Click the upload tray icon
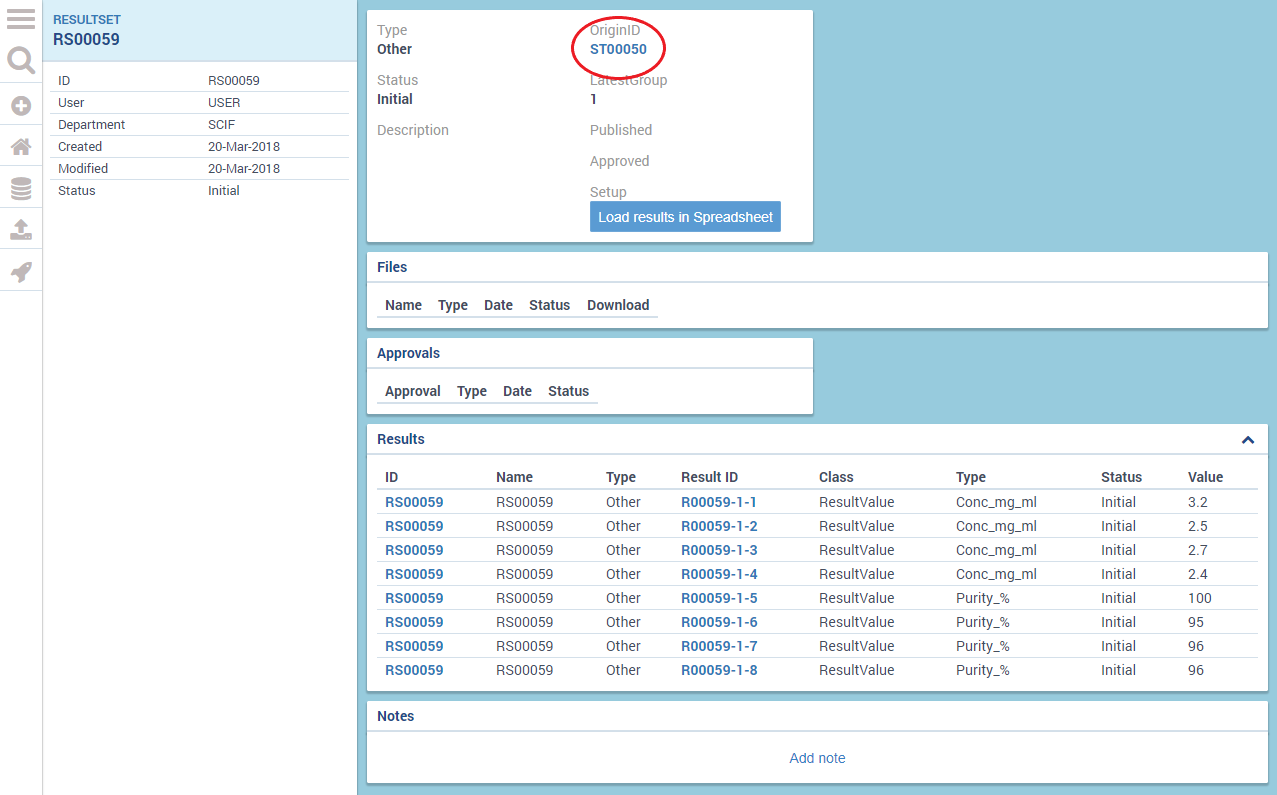The width and height of the screenshot is (1277, 795). 21,230
